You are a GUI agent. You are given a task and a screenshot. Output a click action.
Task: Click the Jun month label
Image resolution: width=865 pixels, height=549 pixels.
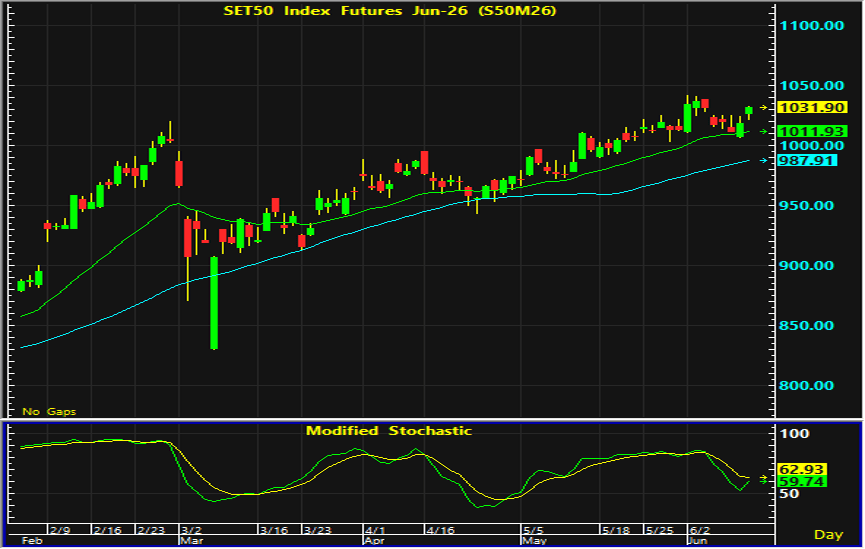[x=698, y=541]
